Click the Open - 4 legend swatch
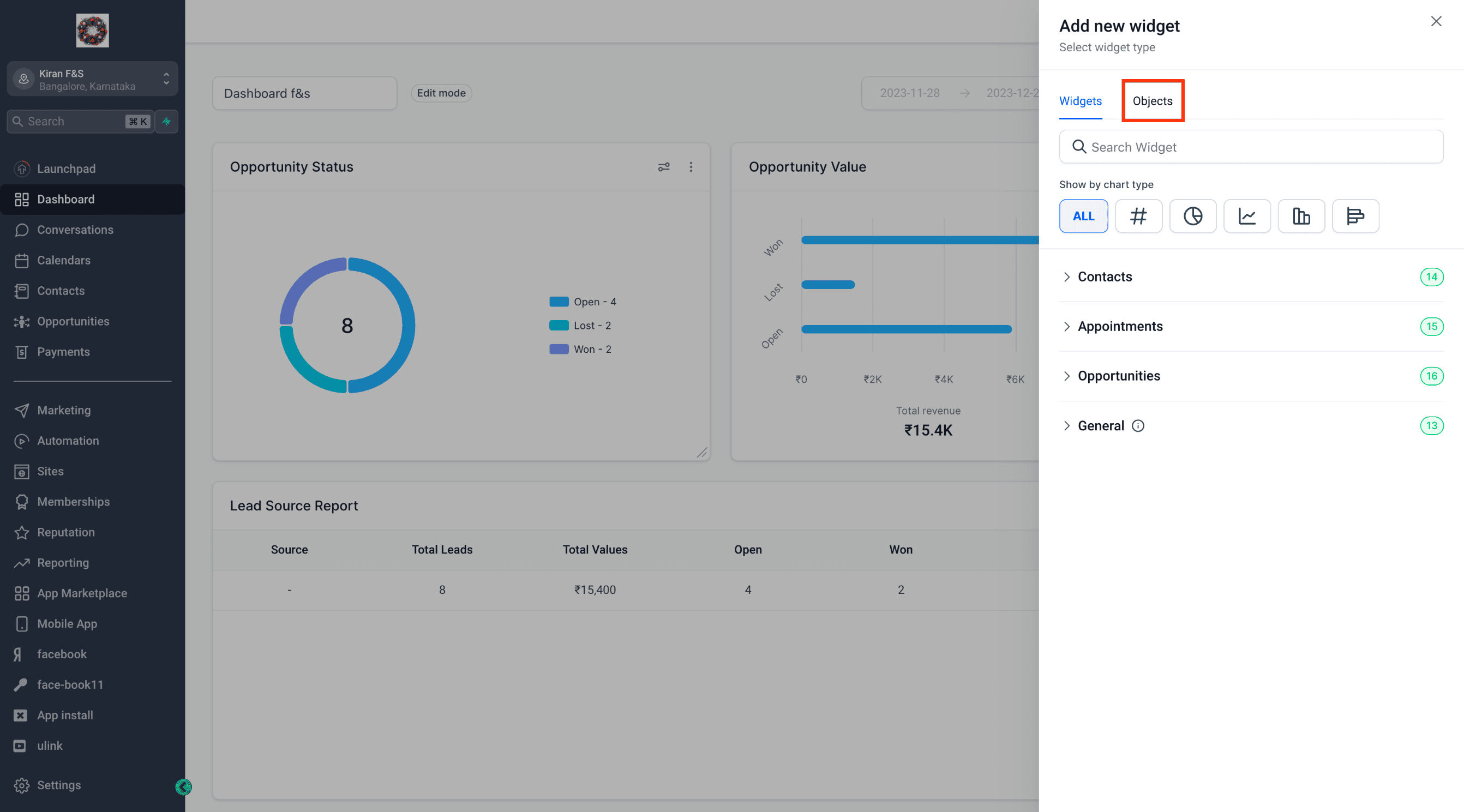This screenshot has width=1464, height=812. tap(559, 302)
